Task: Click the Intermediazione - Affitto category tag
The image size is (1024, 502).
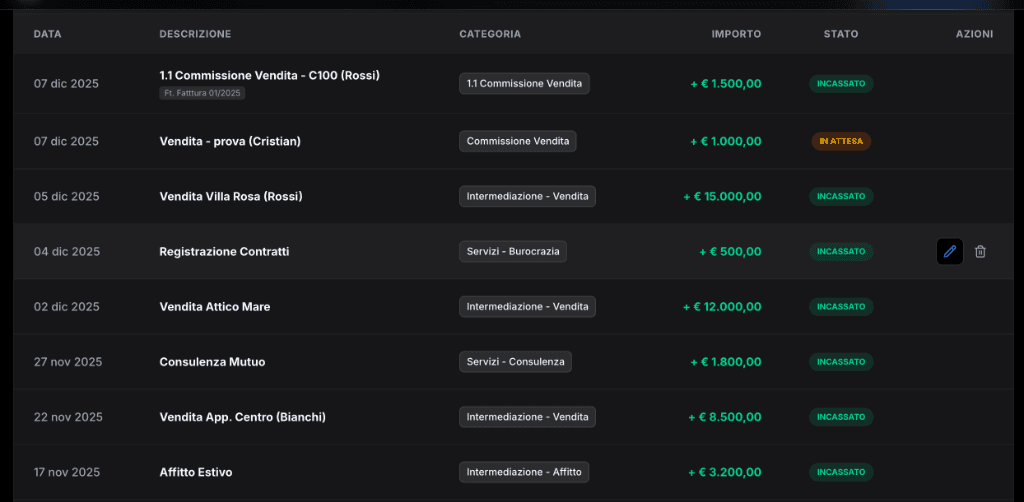Action: (x=524, y=472)
